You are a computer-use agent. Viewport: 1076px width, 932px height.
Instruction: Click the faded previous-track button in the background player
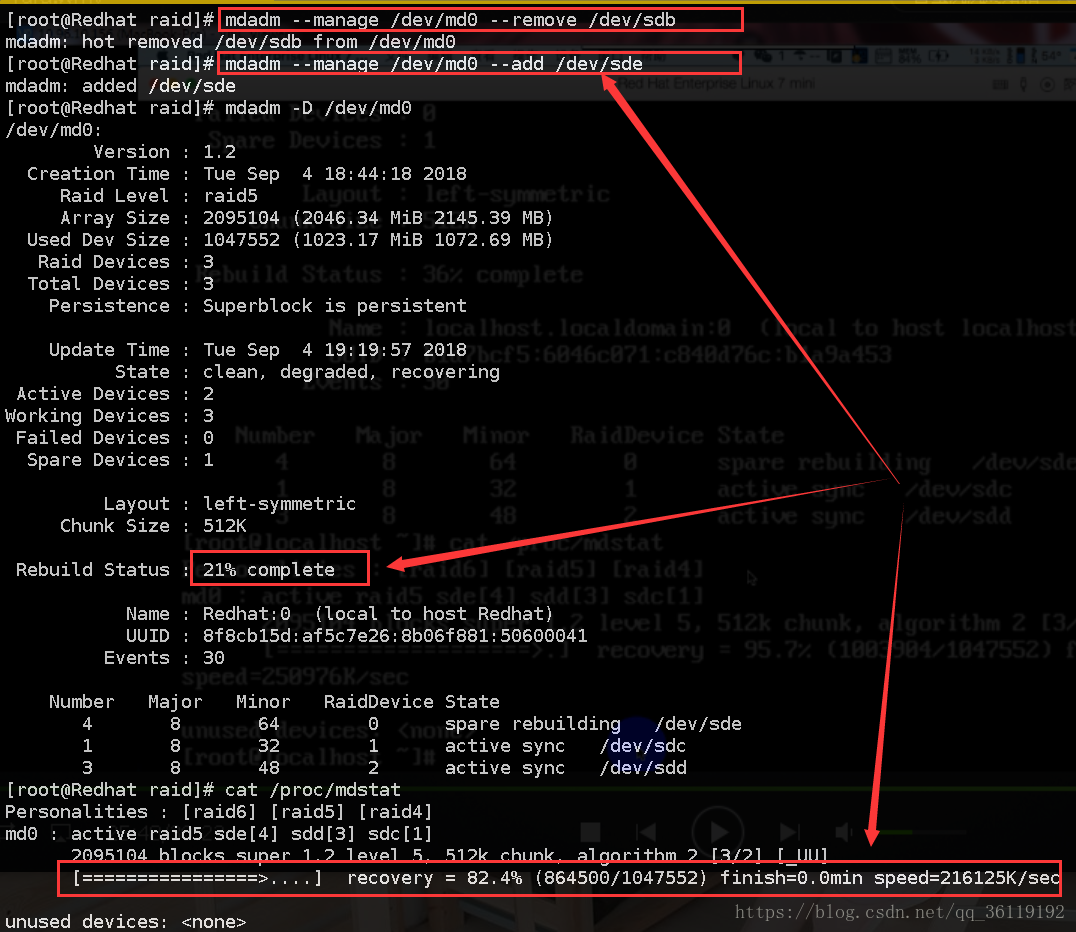645,832
